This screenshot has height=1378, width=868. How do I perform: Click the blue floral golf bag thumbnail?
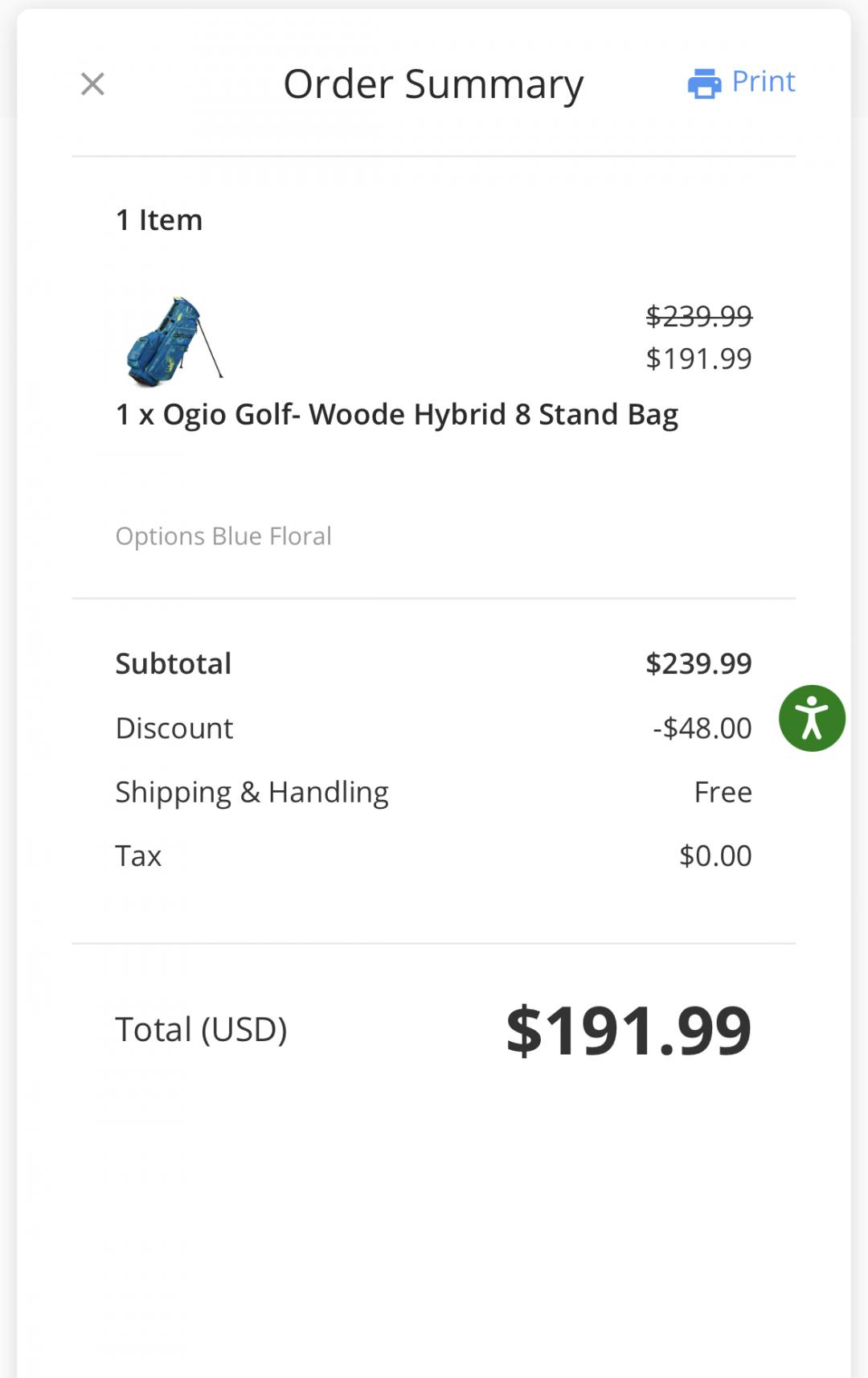pos(174,341)
